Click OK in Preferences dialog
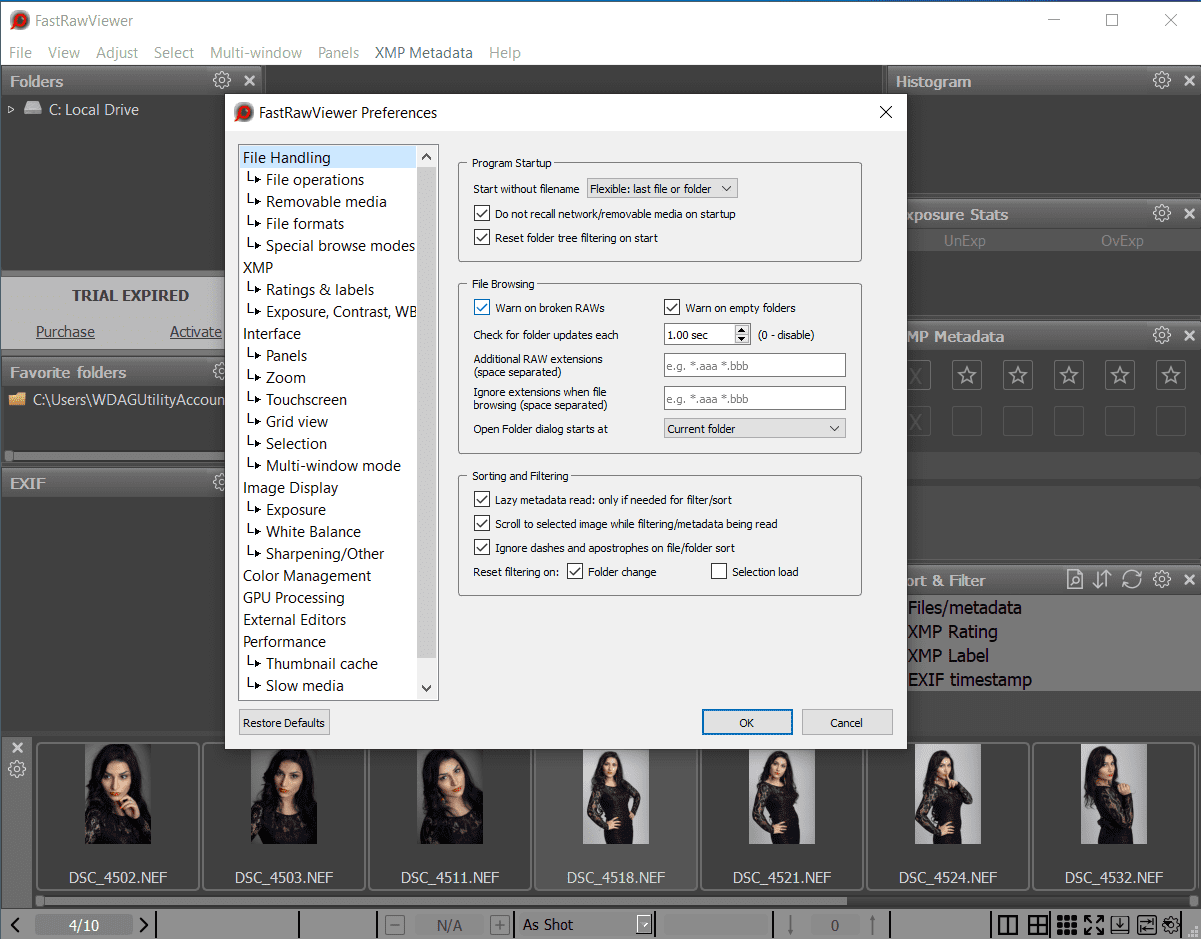The height and width of the screenshot is (939, 1201). (x=747, y=722)
